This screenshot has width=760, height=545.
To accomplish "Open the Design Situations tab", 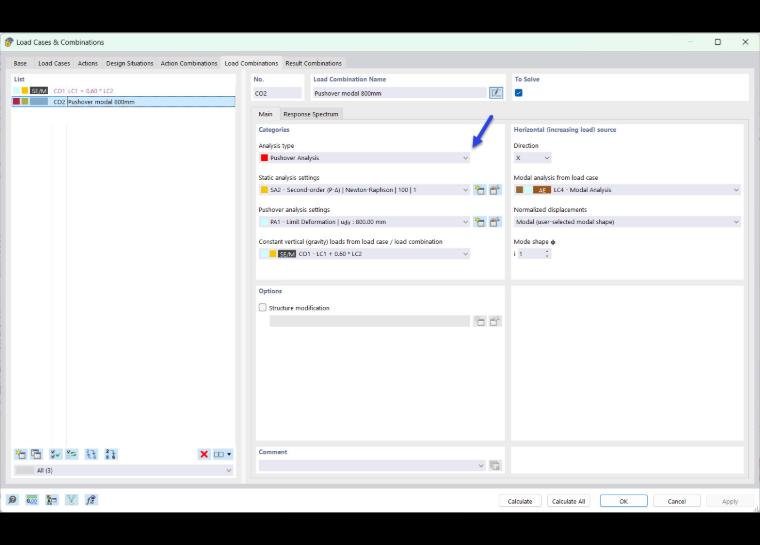I will pos(129,64).
